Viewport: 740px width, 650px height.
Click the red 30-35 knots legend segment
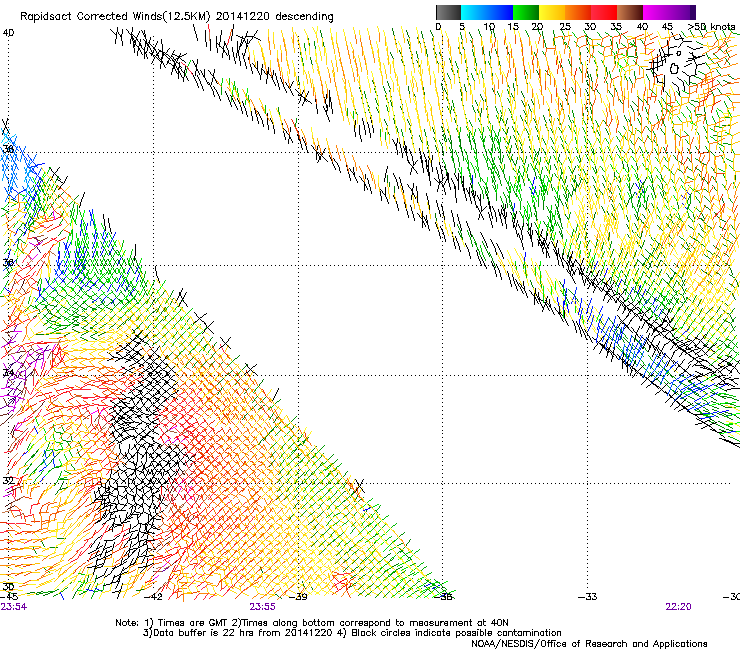click(x=604, y=12)
